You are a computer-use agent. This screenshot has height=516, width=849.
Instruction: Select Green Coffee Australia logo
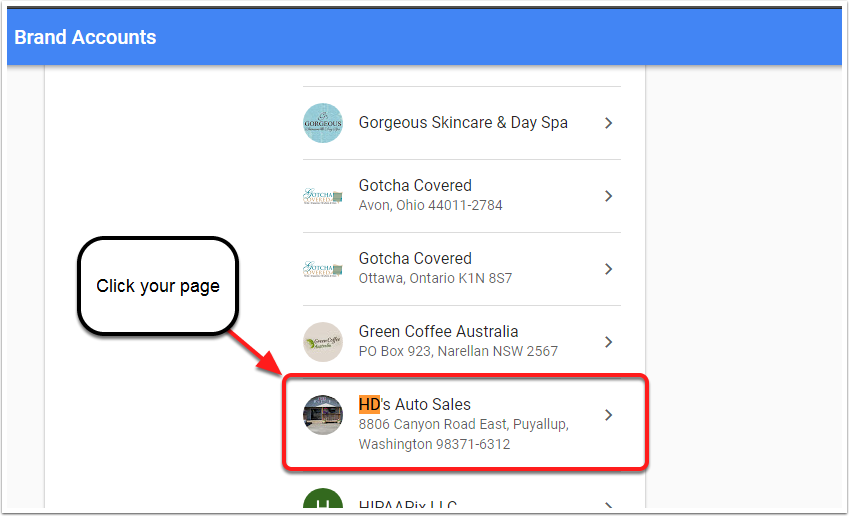[x=323, y=342]
